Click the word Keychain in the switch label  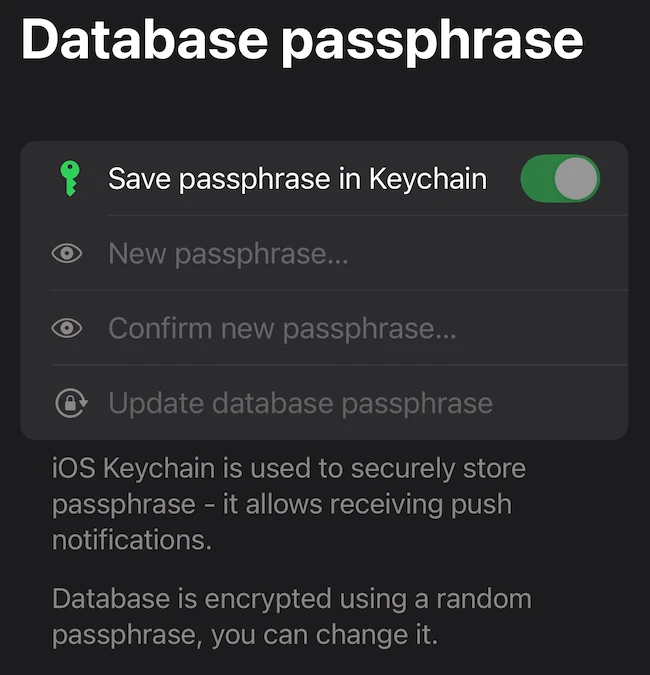(428, 179)
